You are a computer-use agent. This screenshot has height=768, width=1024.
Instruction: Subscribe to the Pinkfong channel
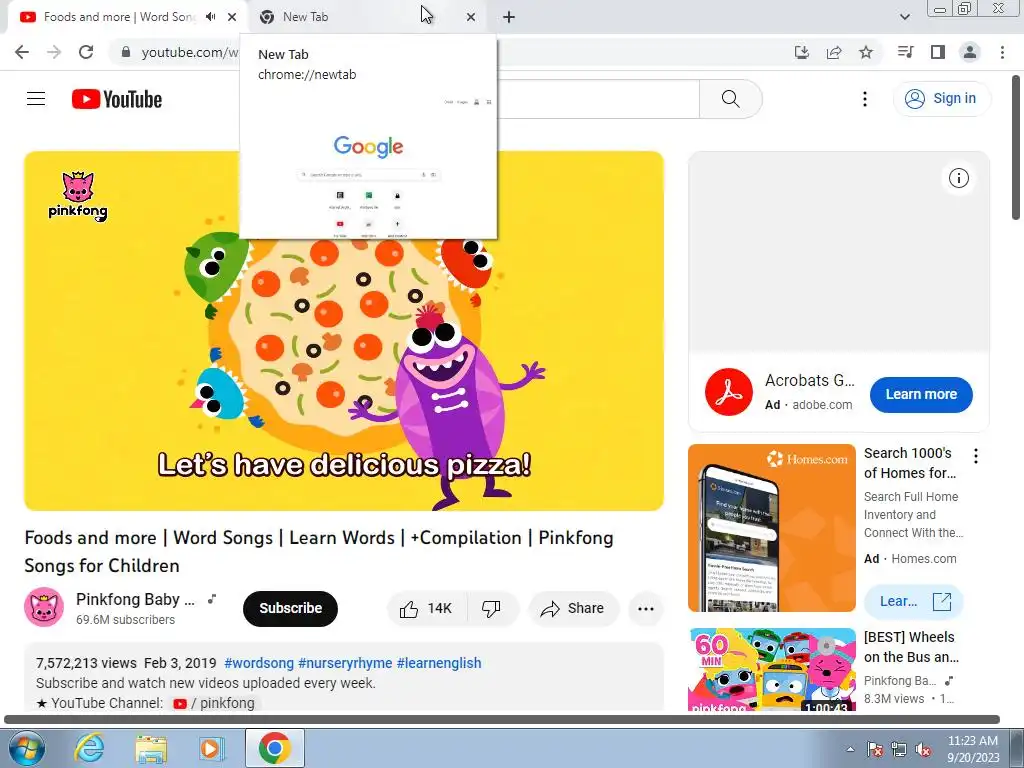291,609
